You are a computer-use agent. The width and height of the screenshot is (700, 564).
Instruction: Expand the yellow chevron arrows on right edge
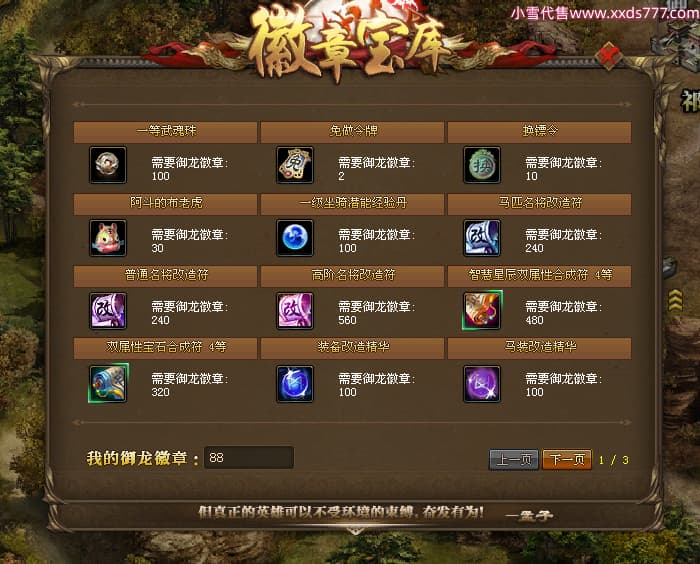675,300
